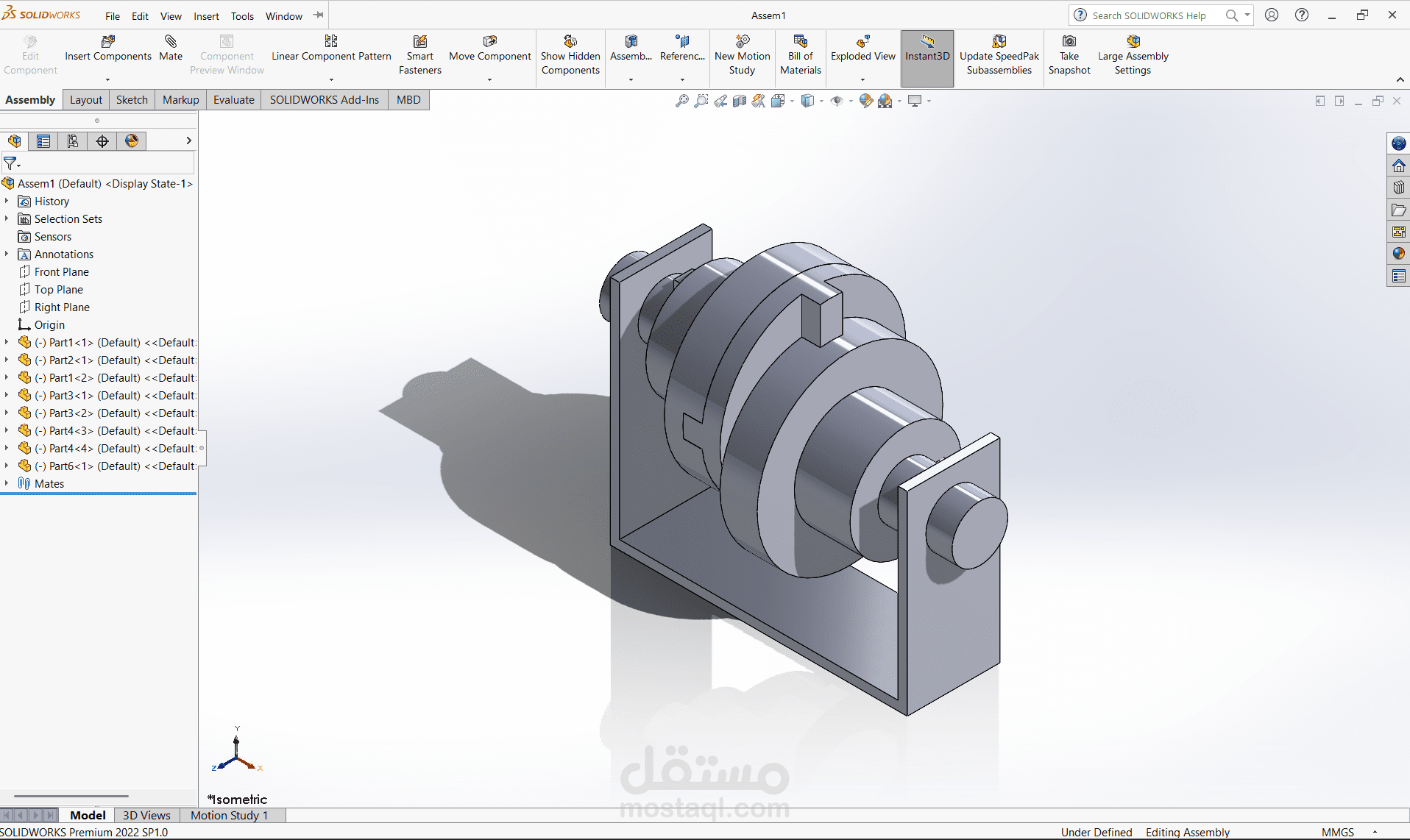Launch Smart Fasteners
Viewport: 1410px width, 840px height.
pyautogui.click(x=419, y=55)
